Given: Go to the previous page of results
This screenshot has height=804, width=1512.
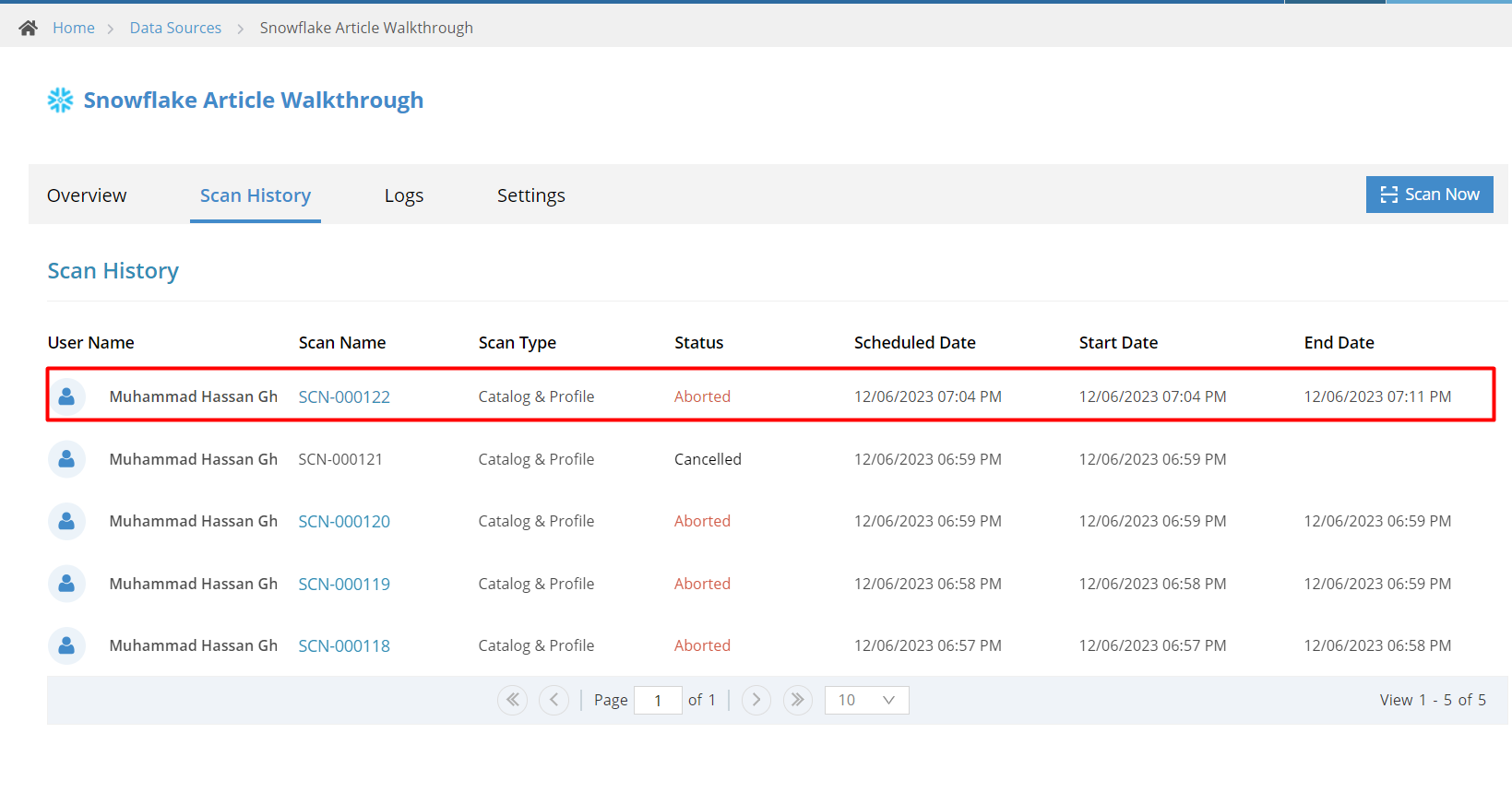Looking at the screenshot, I should point(554,700).
